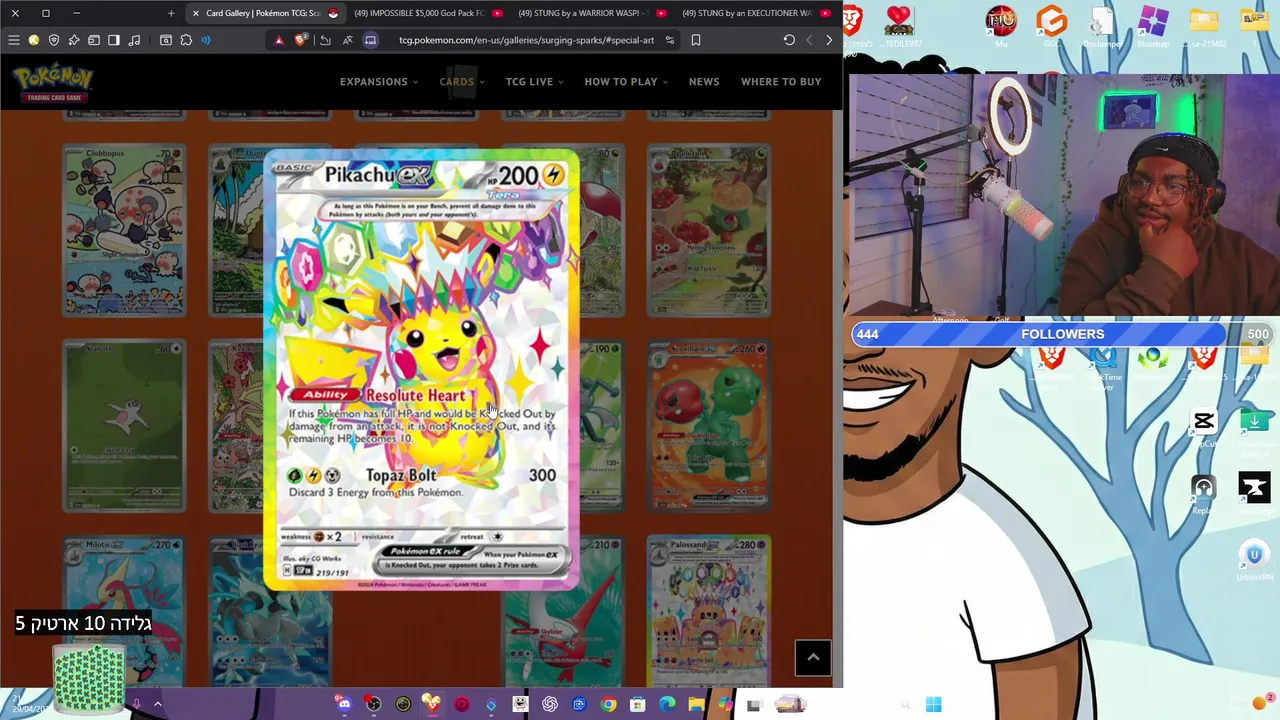This screenshot has width=1280, height=720.
Task: Open Discord from the taskbar
Action: [343, 705]
